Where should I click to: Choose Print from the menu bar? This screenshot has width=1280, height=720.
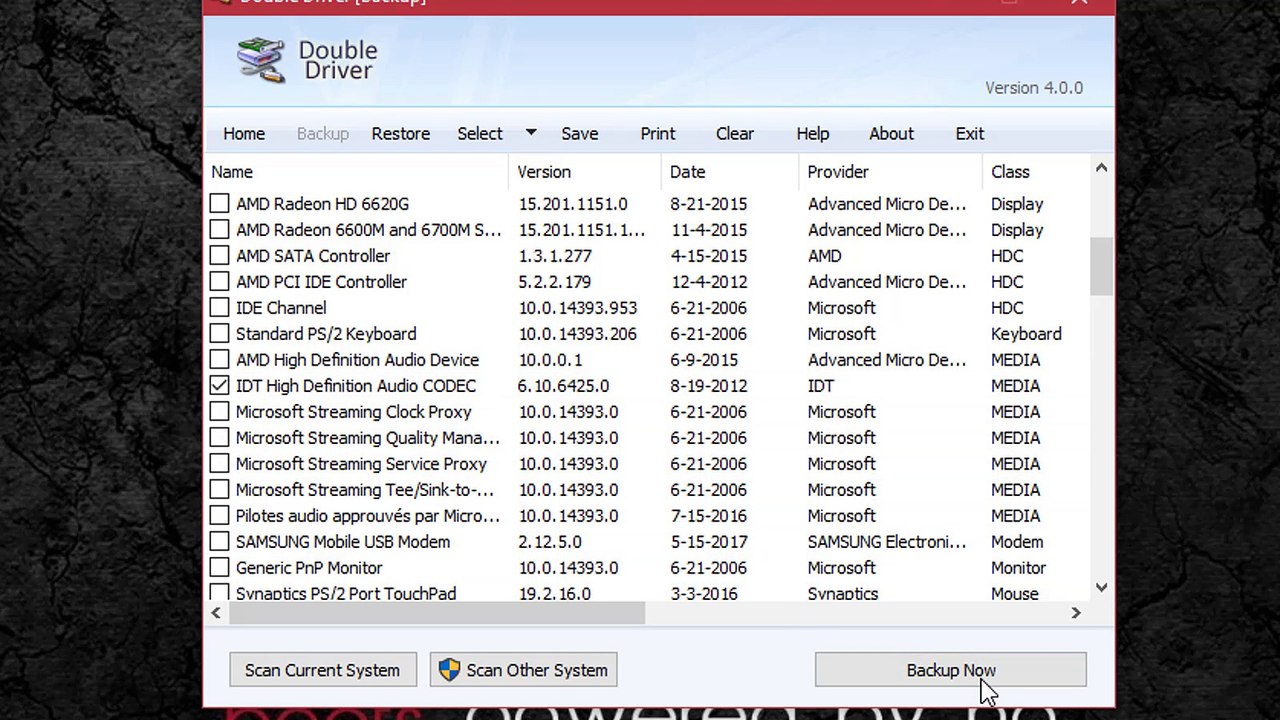click(658, 134)
